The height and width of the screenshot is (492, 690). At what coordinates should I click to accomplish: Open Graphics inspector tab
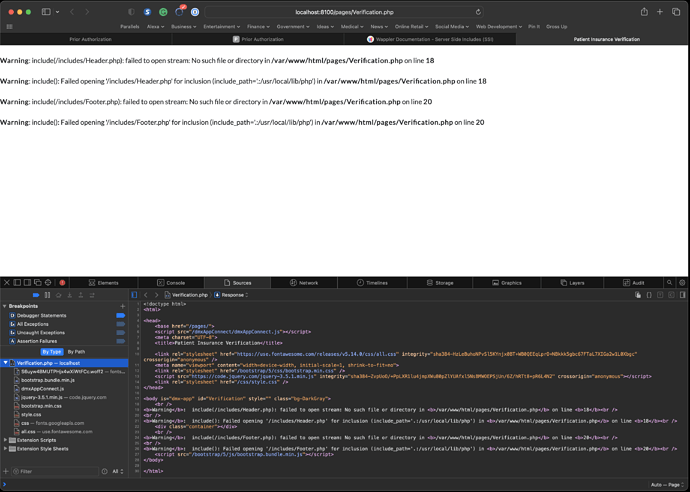point(507,283)
